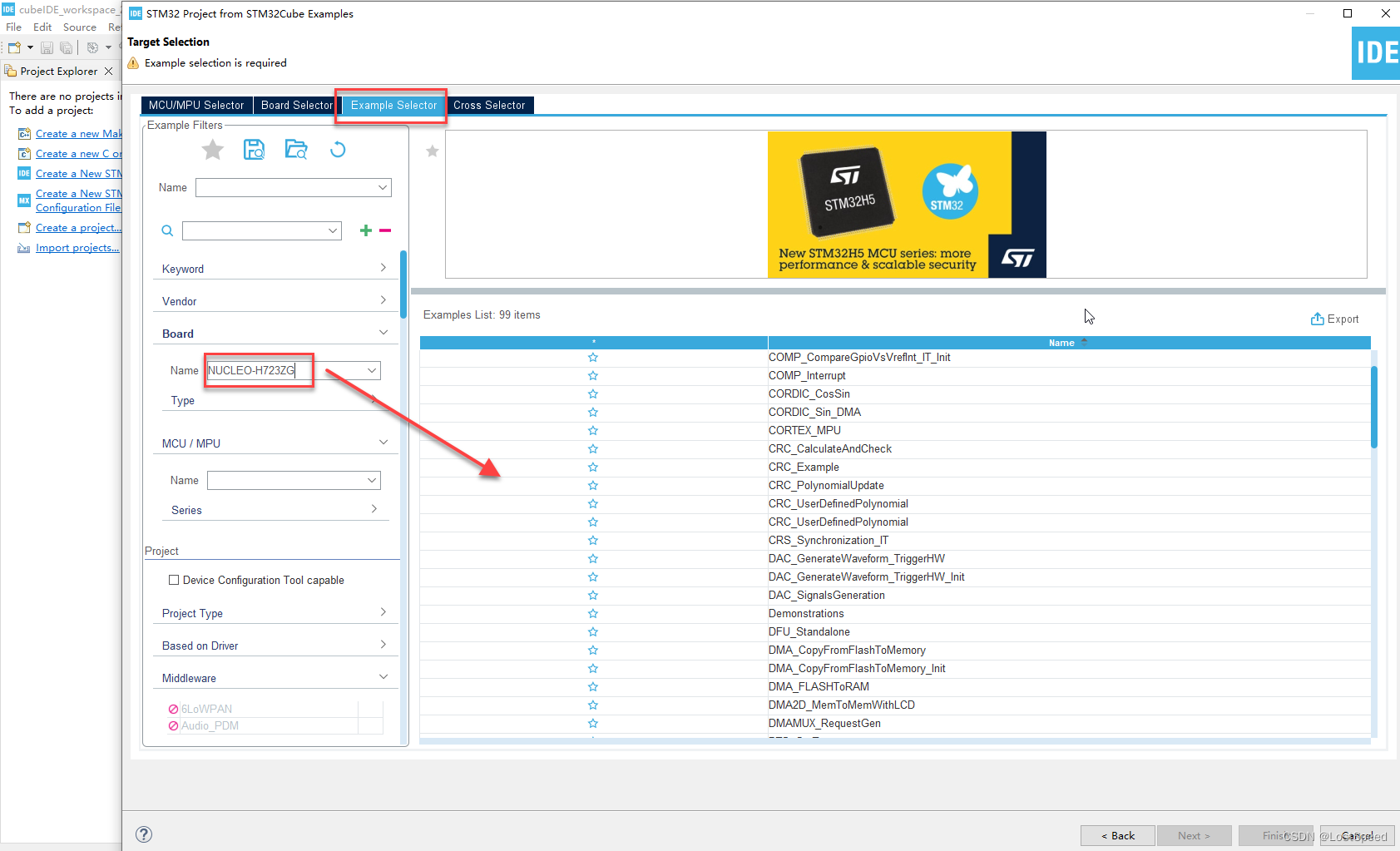Click the reset filters refresh icon
The image size is (1400, 851).
pyautogui.click(x=338, y=150)
